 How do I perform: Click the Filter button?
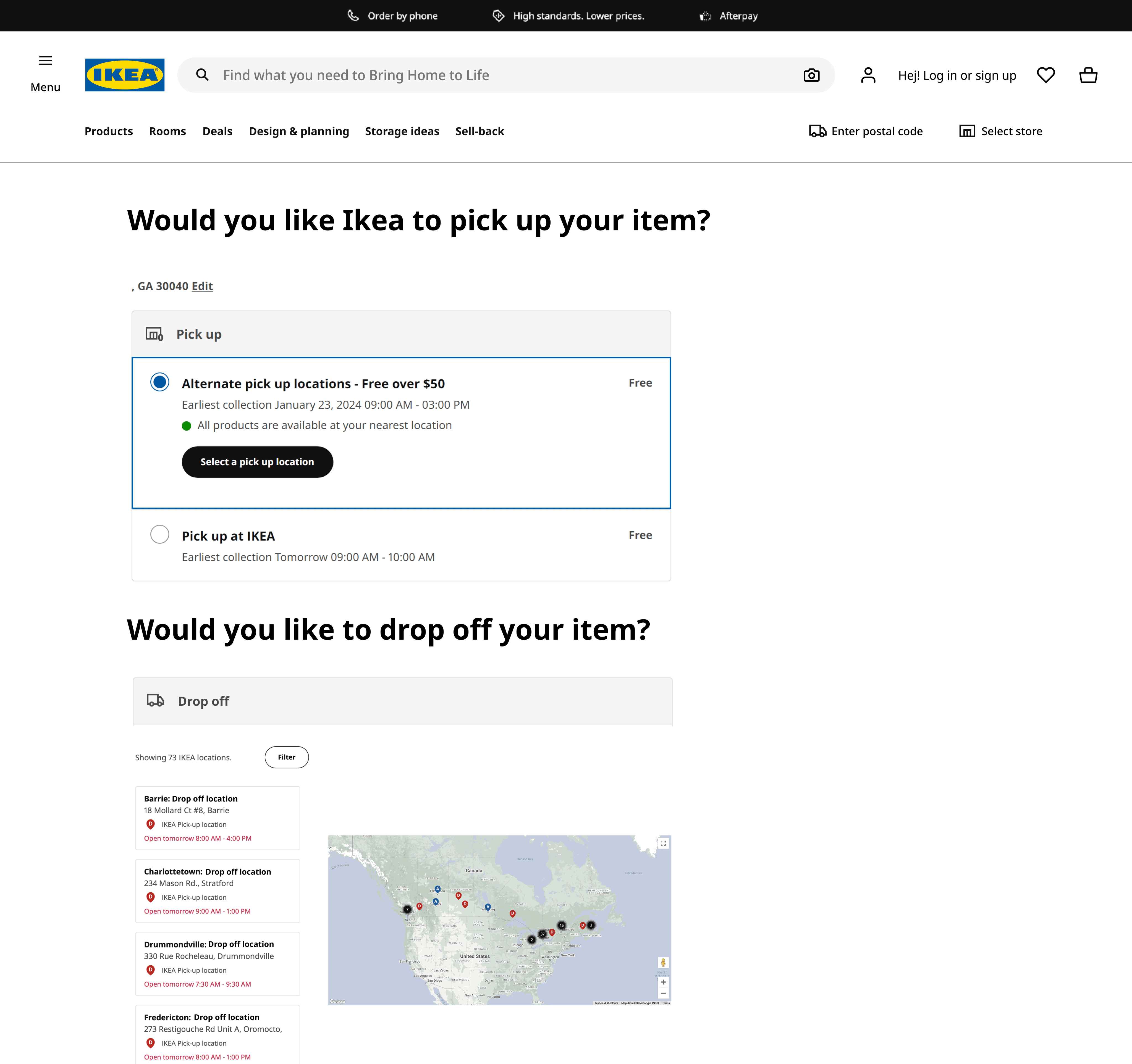tap(286, 757)
